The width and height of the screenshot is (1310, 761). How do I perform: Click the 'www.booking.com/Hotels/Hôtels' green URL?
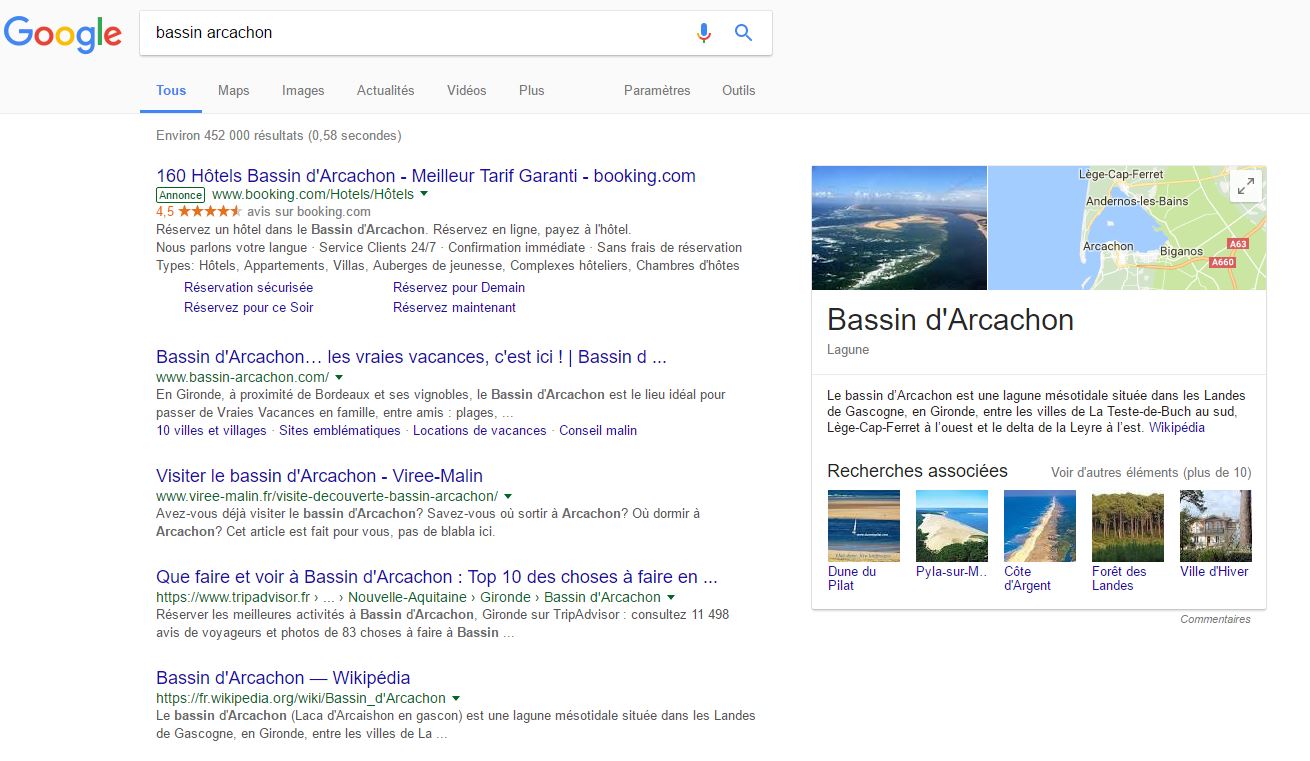tap(313, 194)
